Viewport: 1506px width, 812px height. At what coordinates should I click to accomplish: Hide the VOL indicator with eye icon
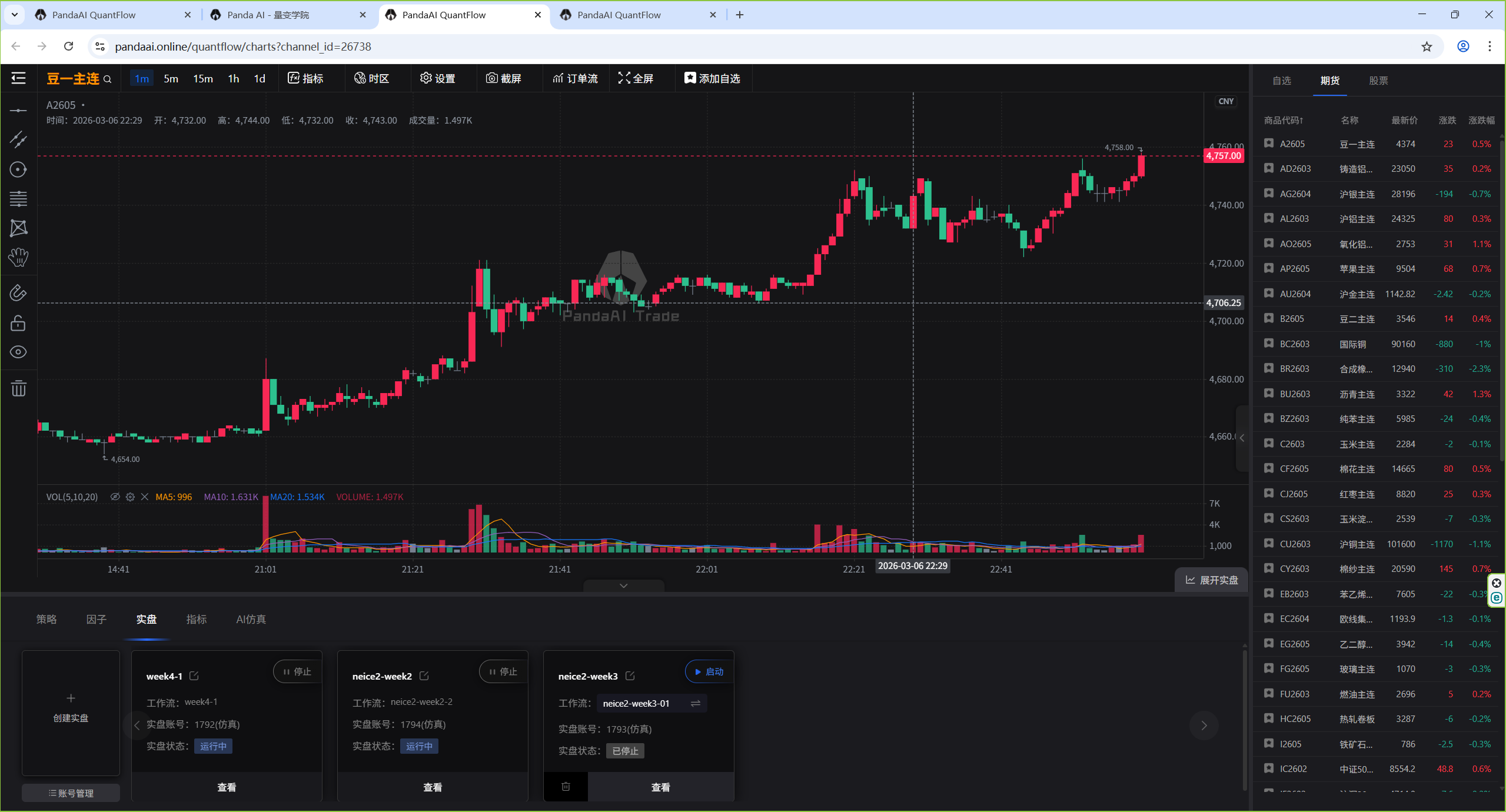[115, 497]
